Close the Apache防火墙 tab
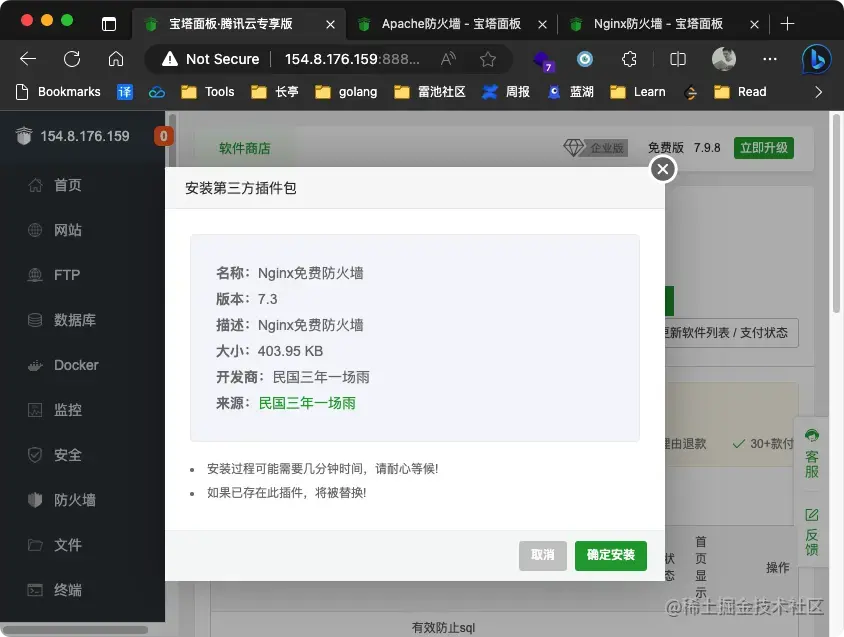844x637 pixels. coord(543,24)
